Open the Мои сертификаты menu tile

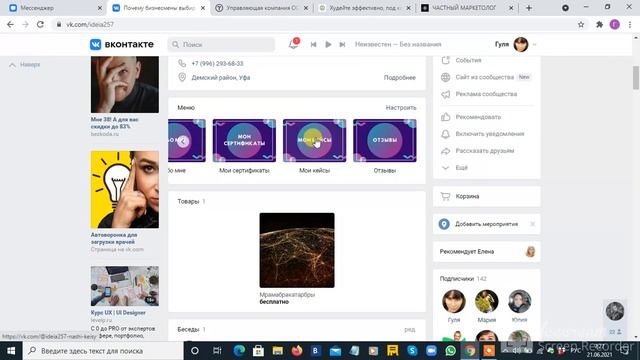[244, 141]
